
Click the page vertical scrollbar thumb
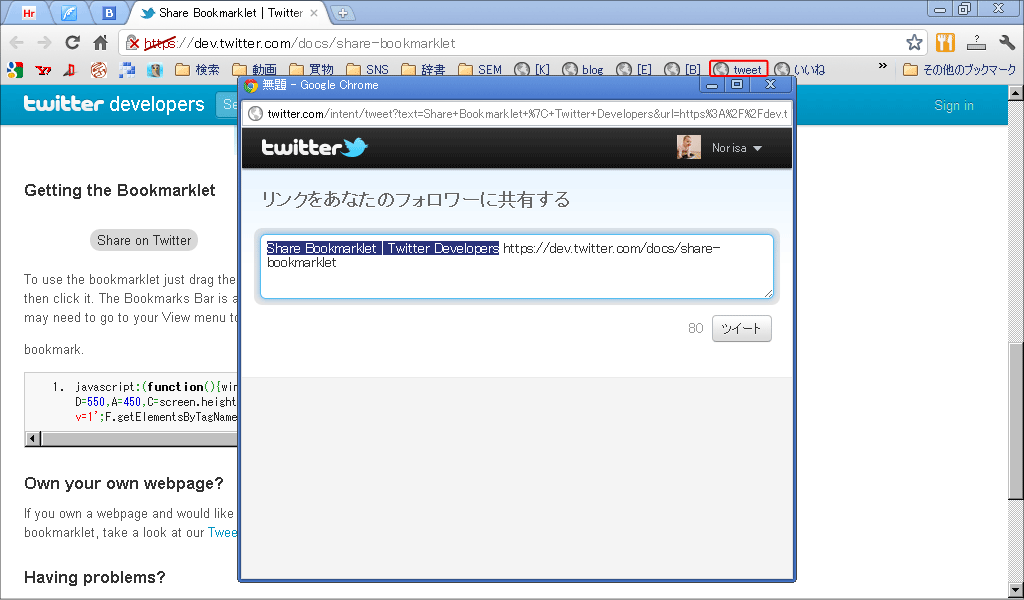(x=1016, y=421)
